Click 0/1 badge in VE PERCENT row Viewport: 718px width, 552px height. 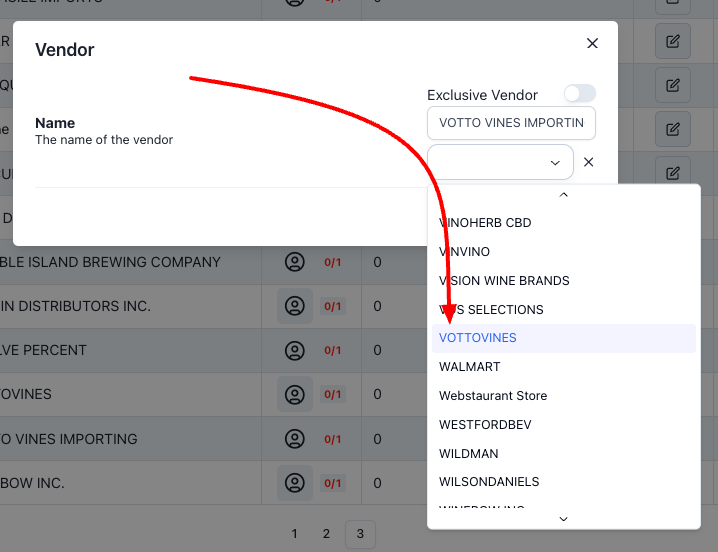point(333,350)
